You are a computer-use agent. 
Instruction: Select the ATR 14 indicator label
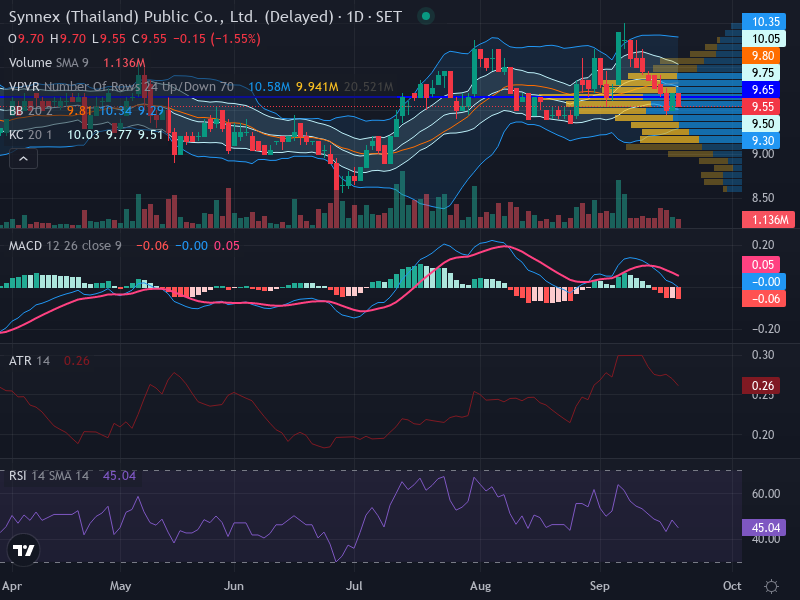point(30,361)
